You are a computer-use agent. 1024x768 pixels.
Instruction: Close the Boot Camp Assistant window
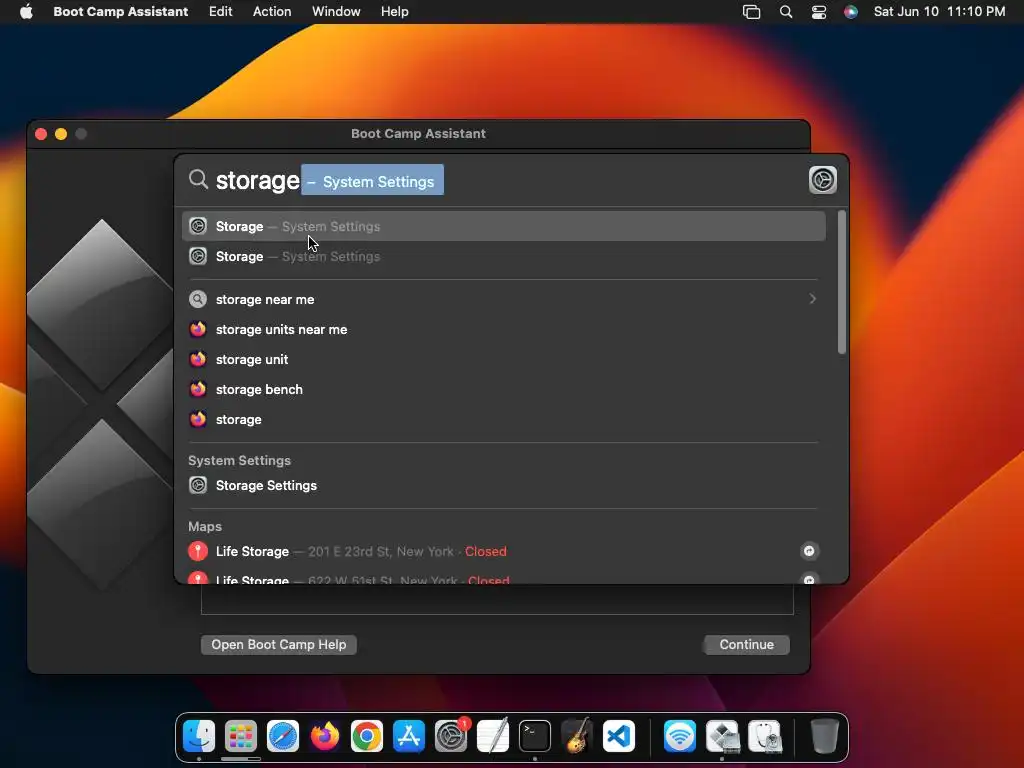41,134
